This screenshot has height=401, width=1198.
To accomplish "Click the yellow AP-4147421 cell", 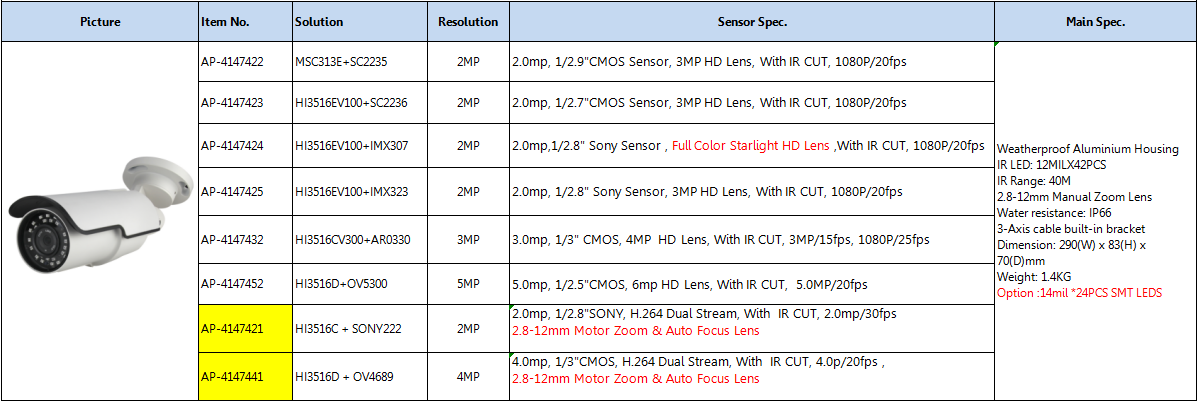I will click(x=246, y=328).
